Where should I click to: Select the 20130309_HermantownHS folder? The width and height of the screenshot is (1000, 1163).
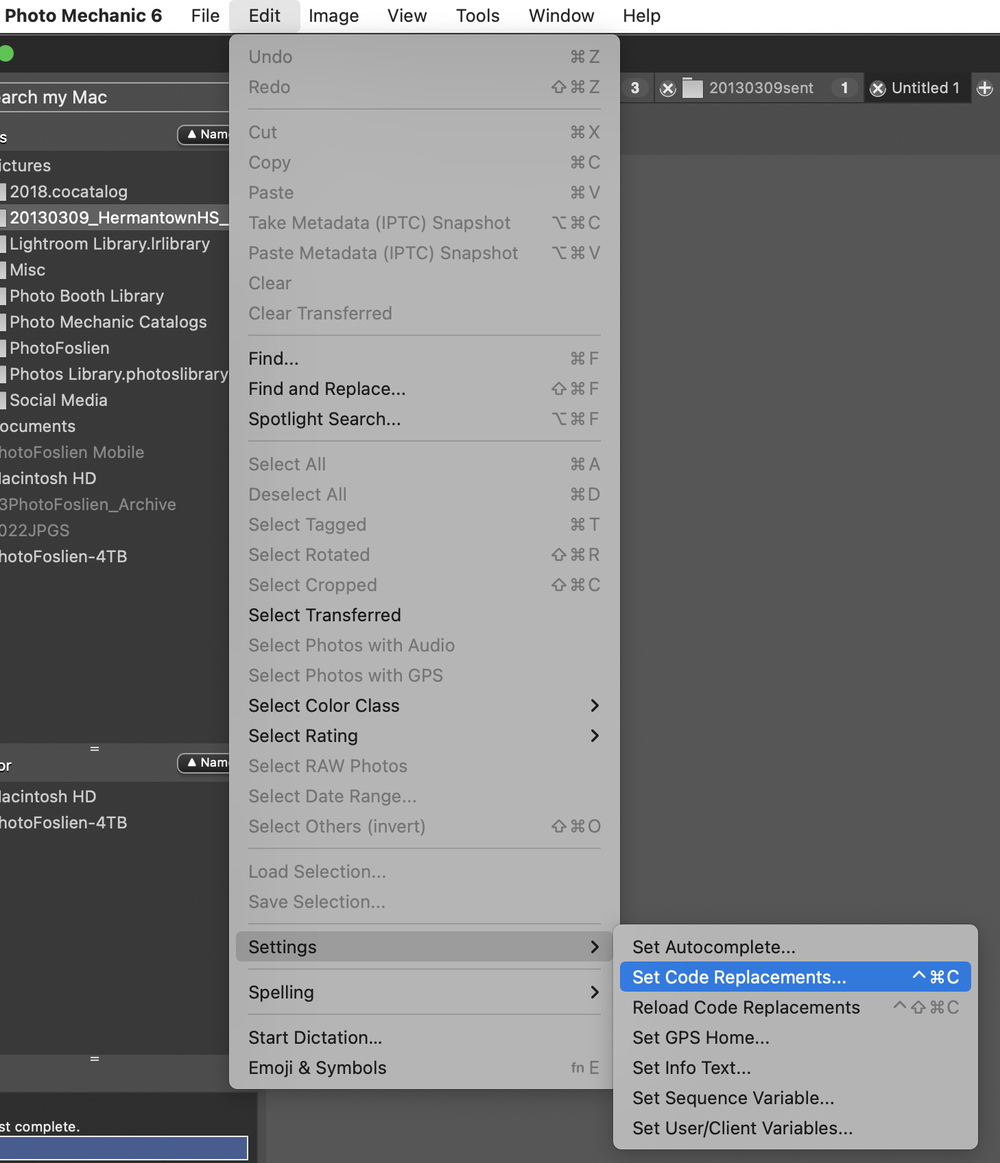(x=114, y=217)
